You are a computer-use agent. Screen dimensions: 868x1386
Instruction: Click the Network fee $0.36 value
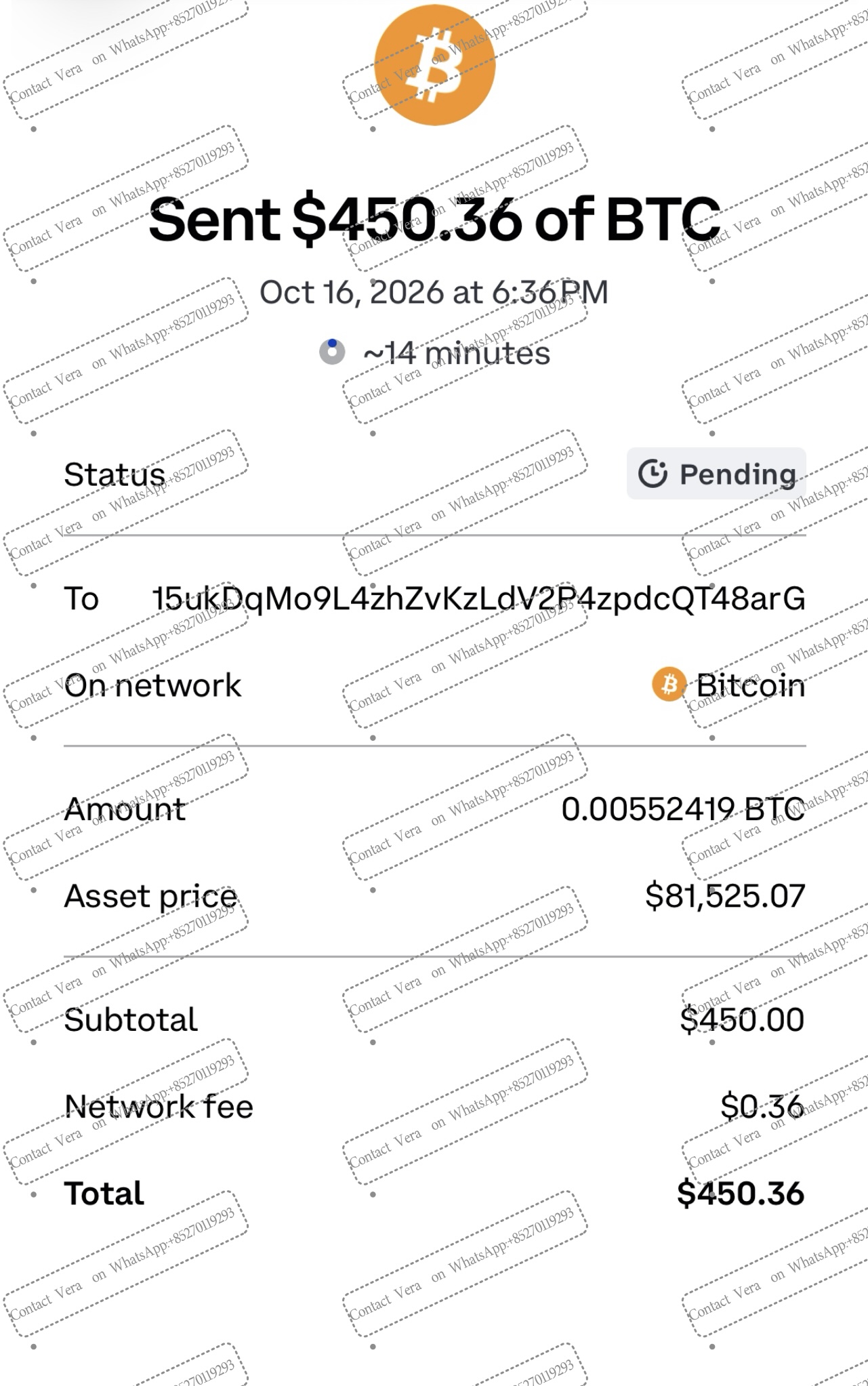coord(762,1106)
